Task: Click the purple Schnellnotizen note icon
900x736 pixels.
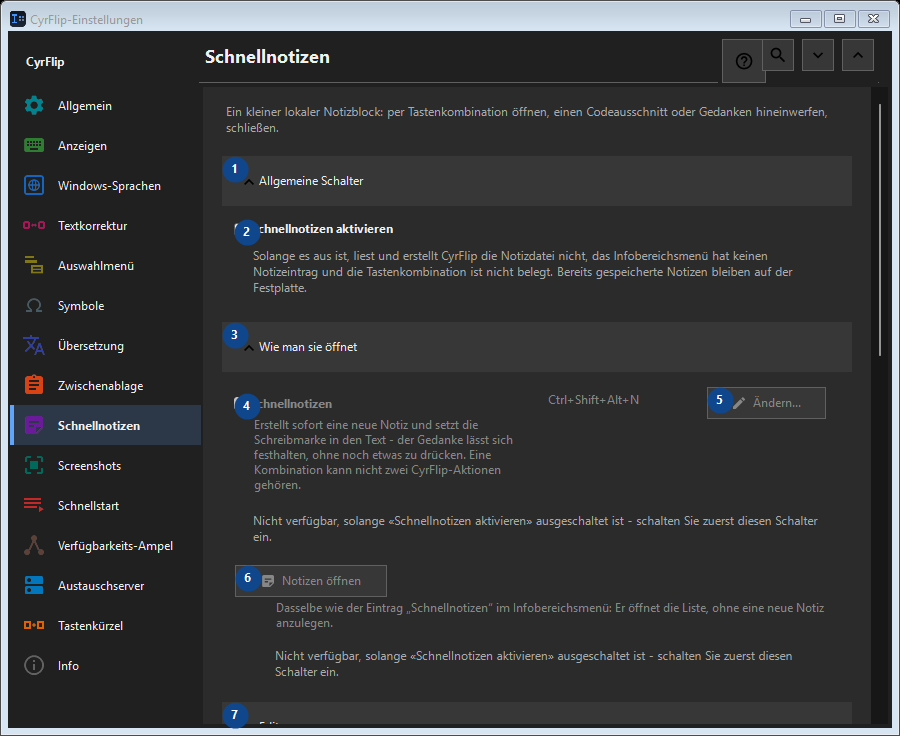Action: (34, 425)
